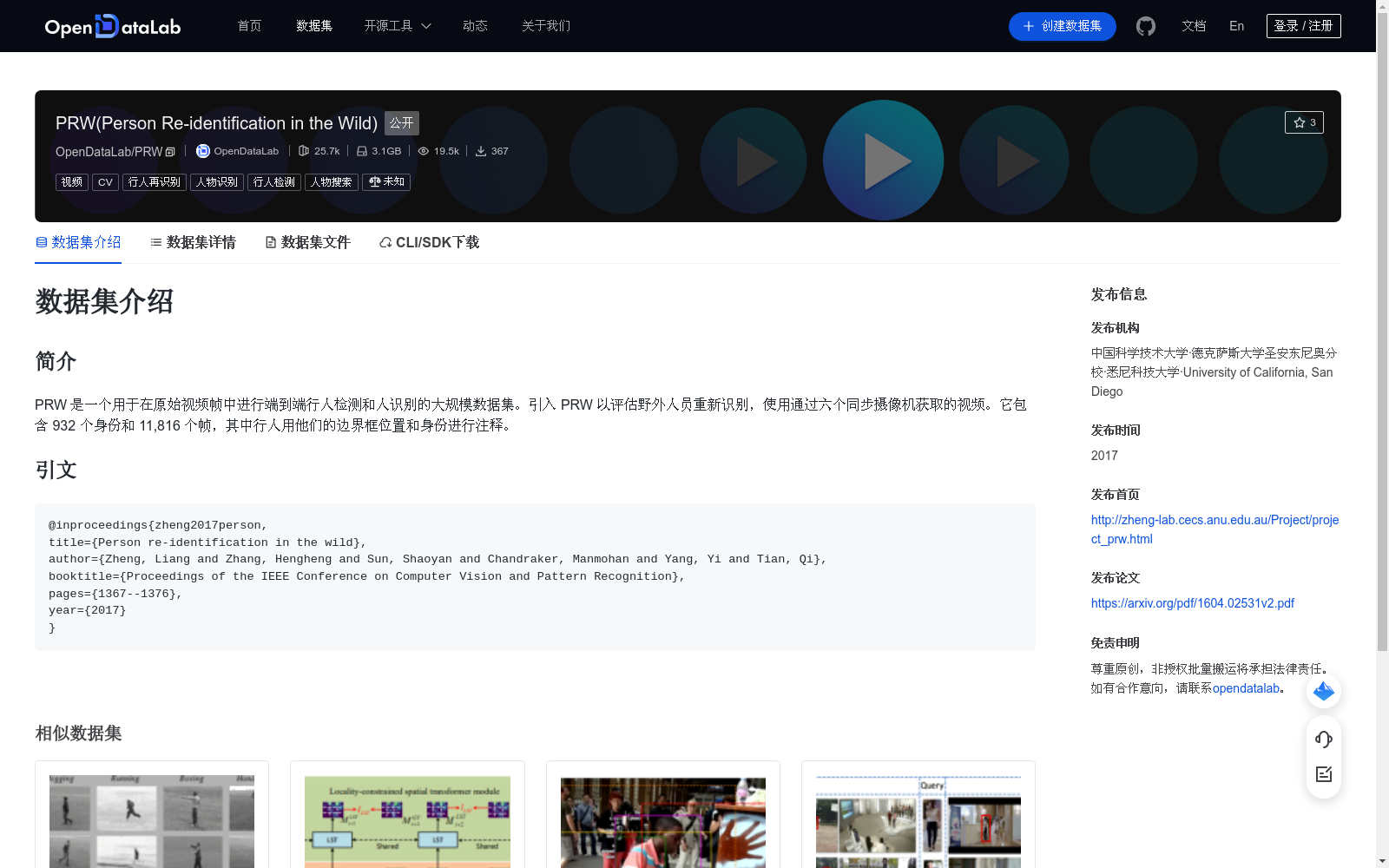Click the 行人再识别 tag
Image resolution: width=1389 pixels, height=868 pixels.
(x=155, y=182)
